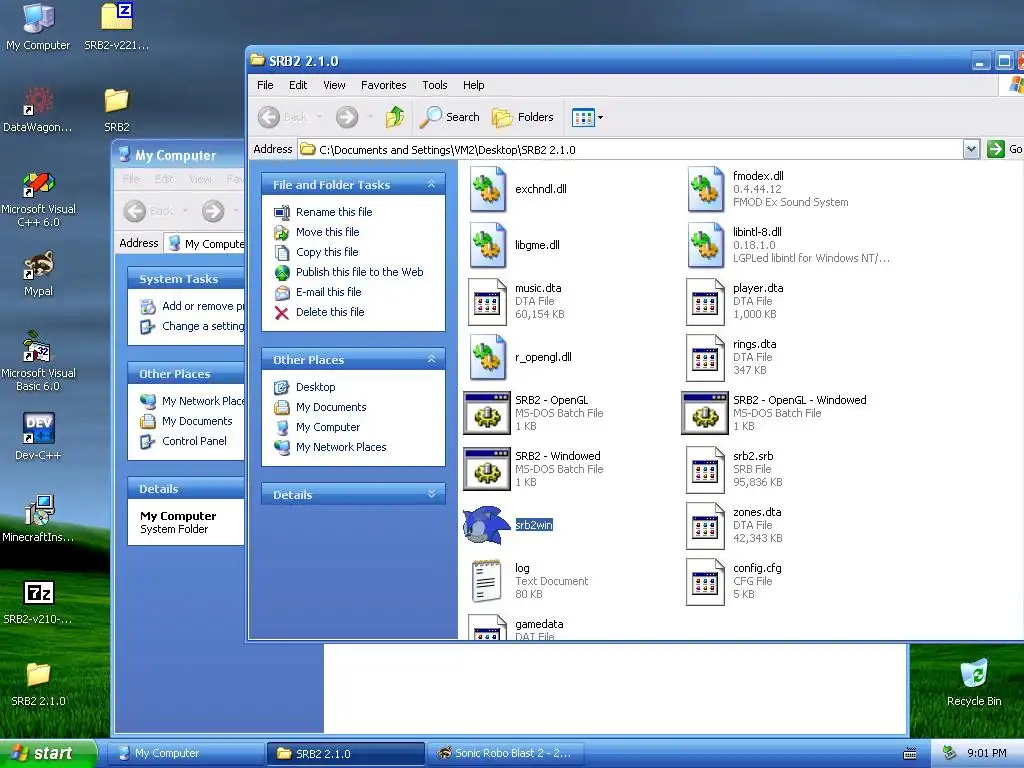Select the config.cfg file icon
The image size is (1024, 768).
pyautogui.click(x=705, y=582)
